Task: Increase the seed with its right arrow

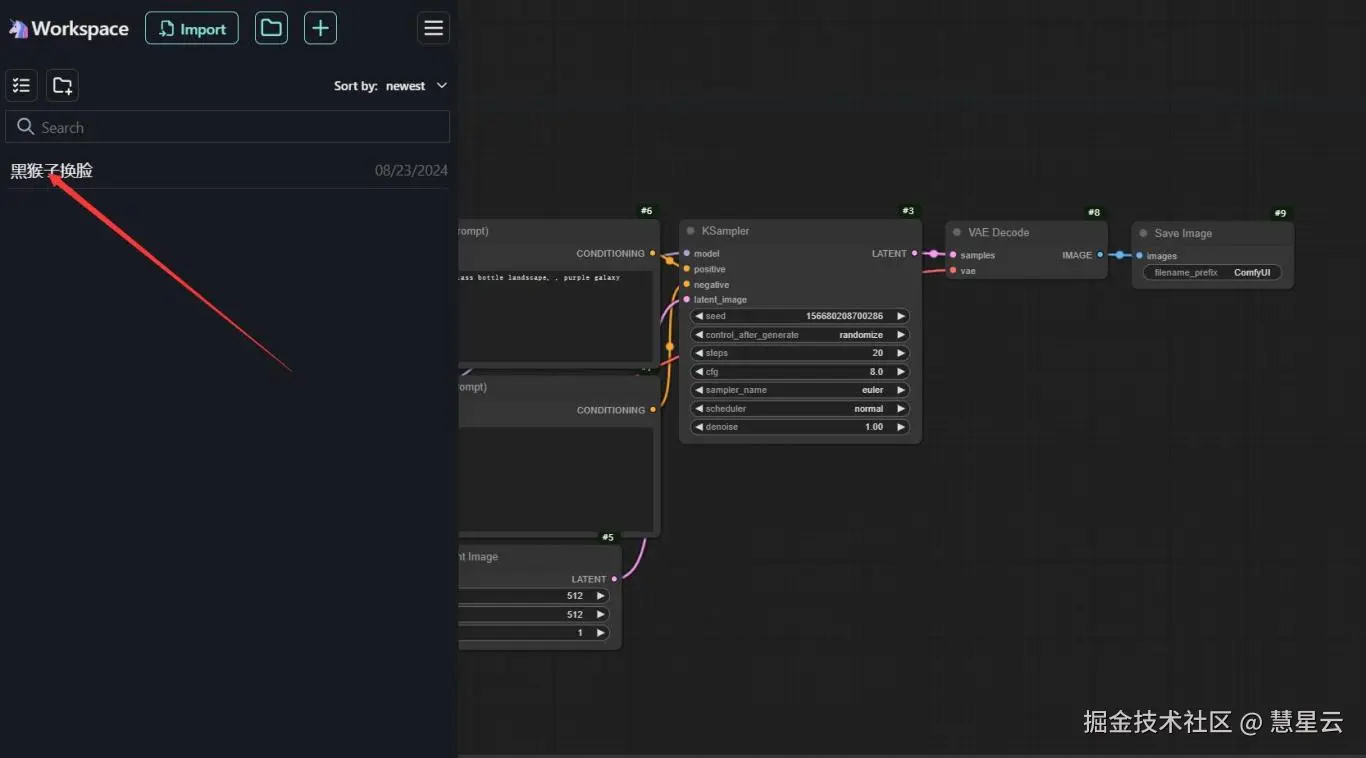Action: [901, 316]
